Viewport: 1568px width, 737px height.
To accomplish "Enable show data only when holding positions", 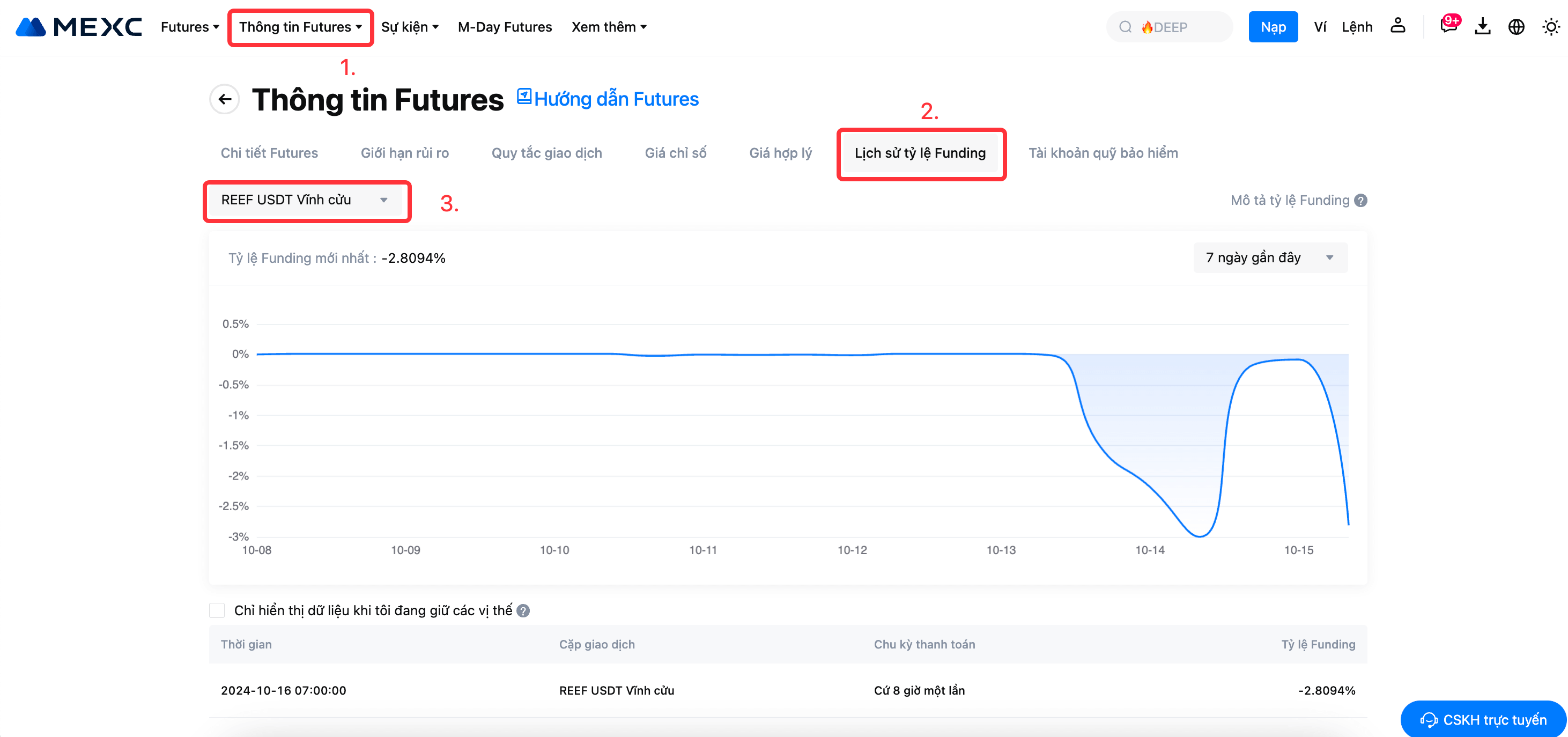I will [x=217, y=610].
